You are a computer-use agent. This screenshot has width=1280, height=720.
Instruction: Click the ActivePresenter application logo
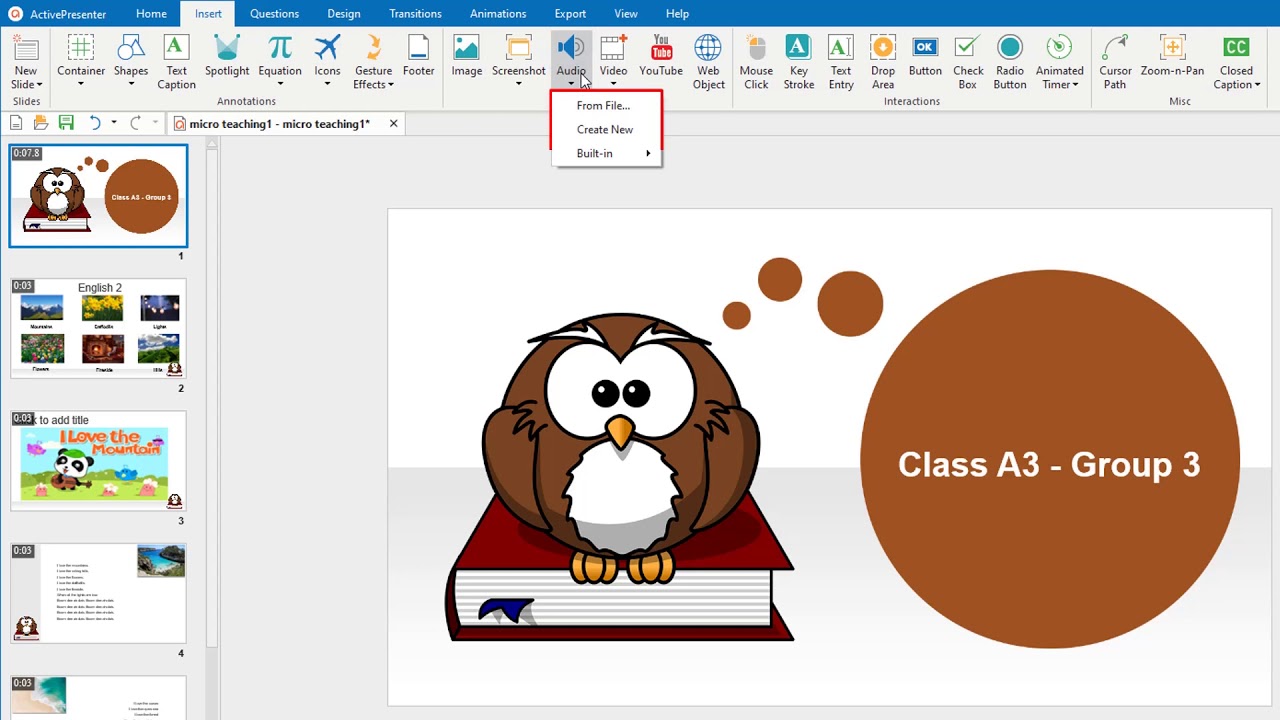(x=15, y=14)
